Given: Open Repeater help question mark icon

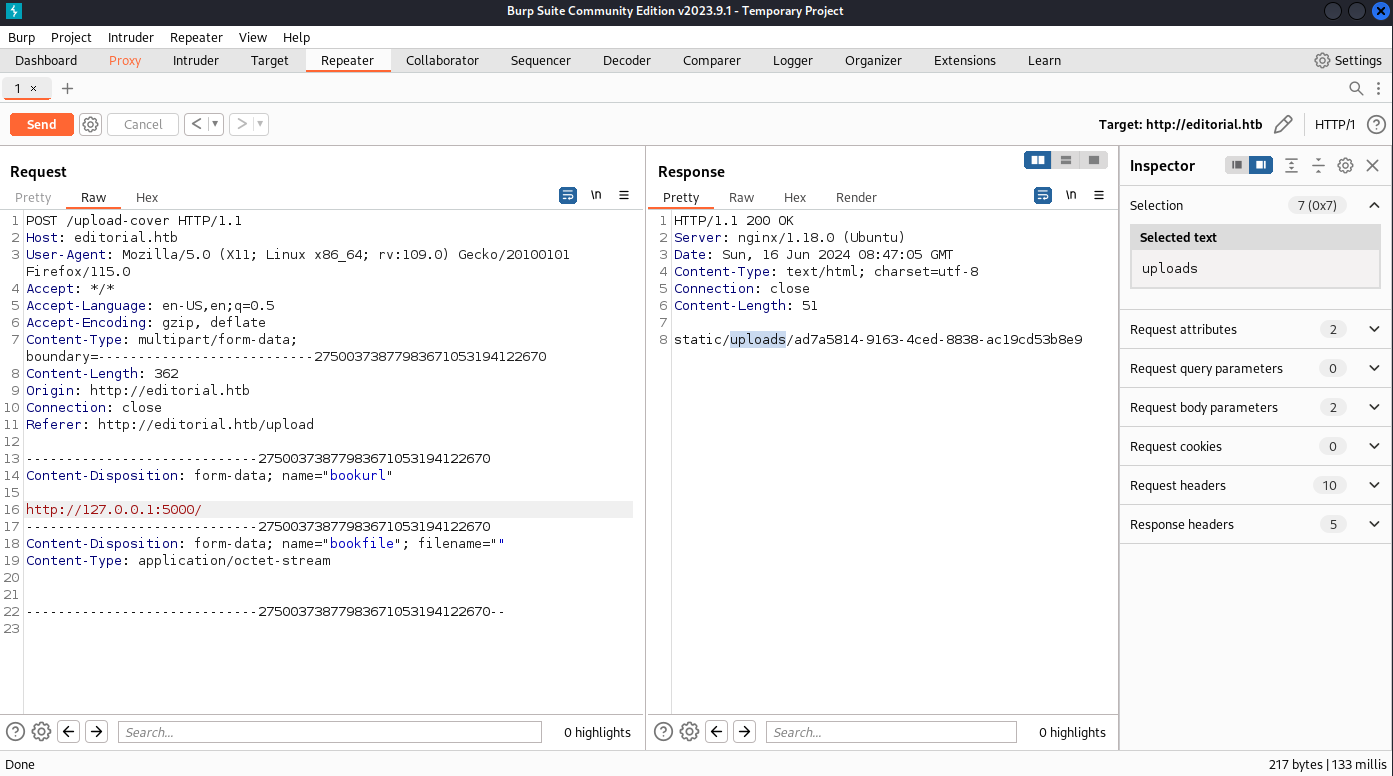Looking at the screenshot, I should [x=1376, y=124].
